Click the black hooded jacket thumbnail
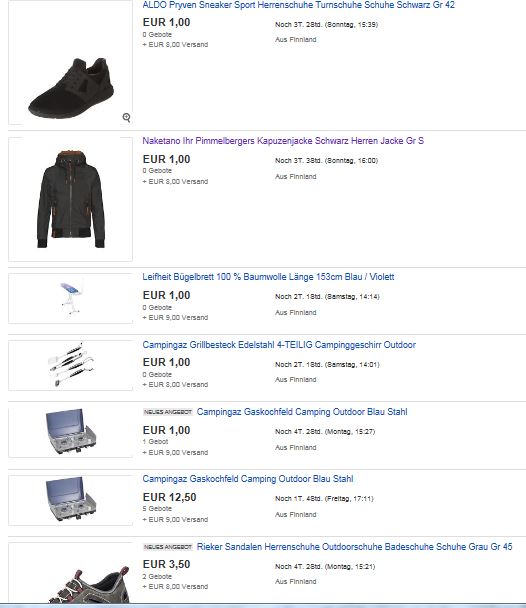Image resolution: width=526 pixels, height=608 pixels. point(71,199)
